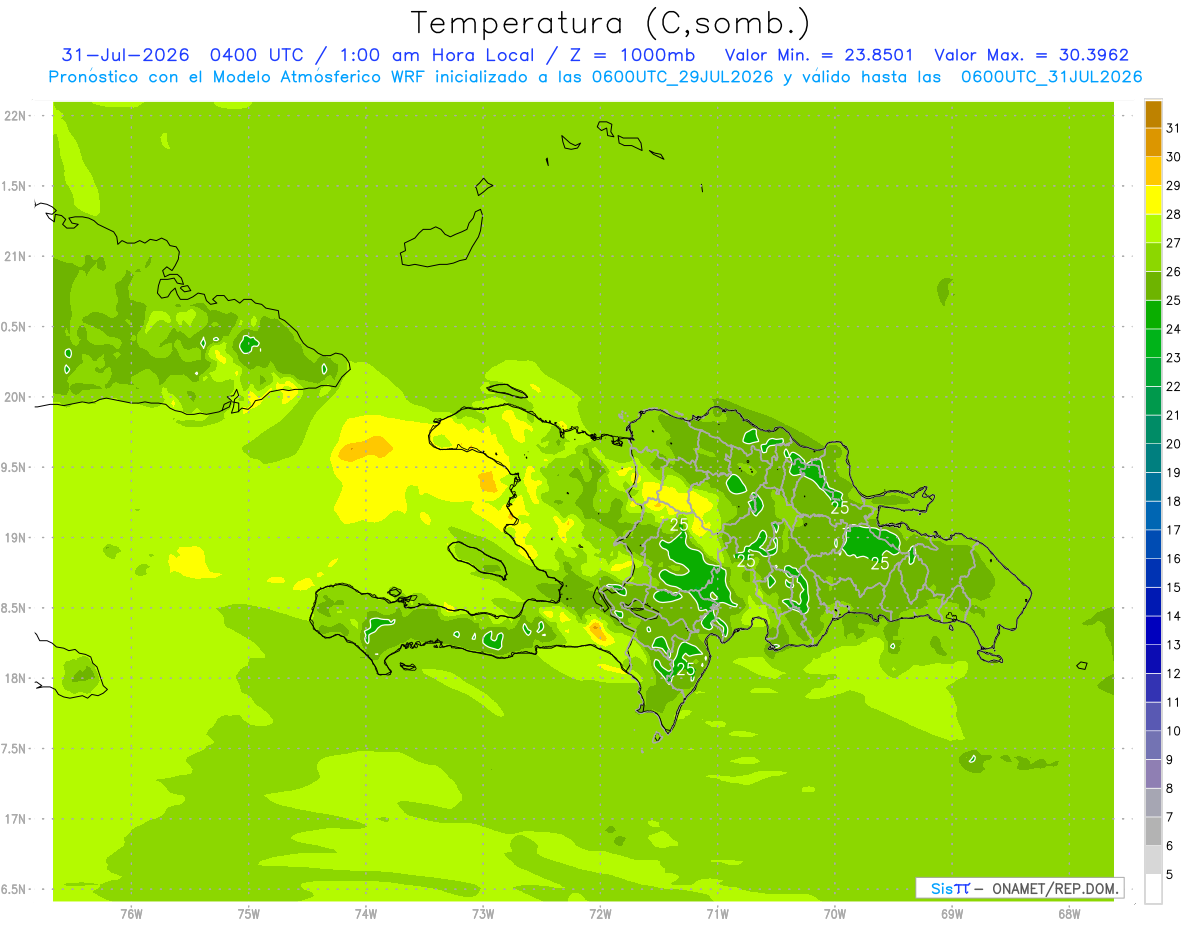Click the '68W' longitude label
Image resolution: width=1200 pixels, height=927 pixels.
(1069, 914)
